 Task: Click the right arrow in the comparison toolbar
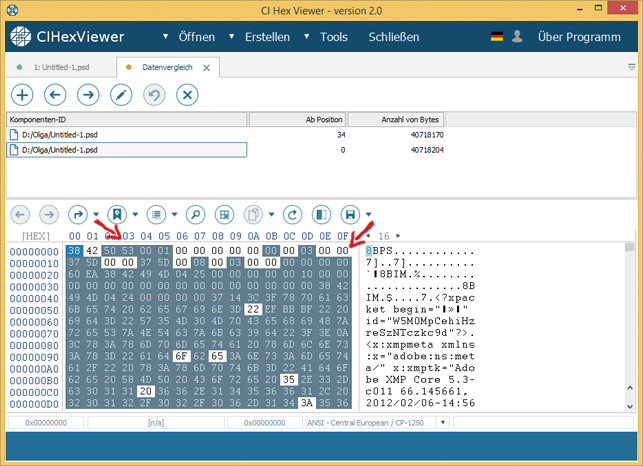coord(88,95)
